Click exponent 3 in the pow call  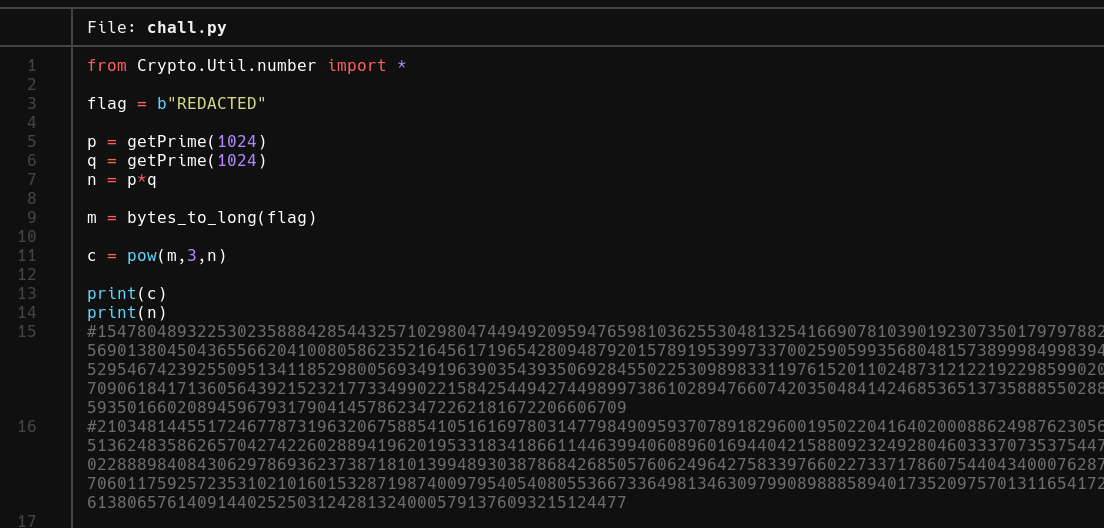[192, 256]
